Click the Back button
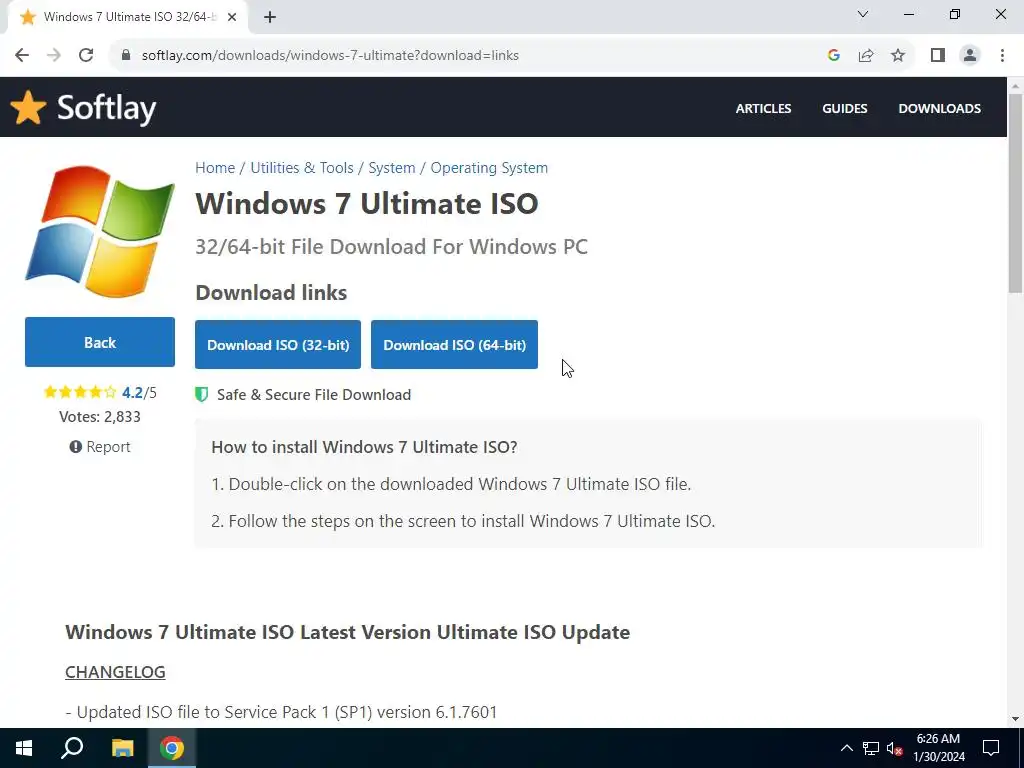 (100, 342)
